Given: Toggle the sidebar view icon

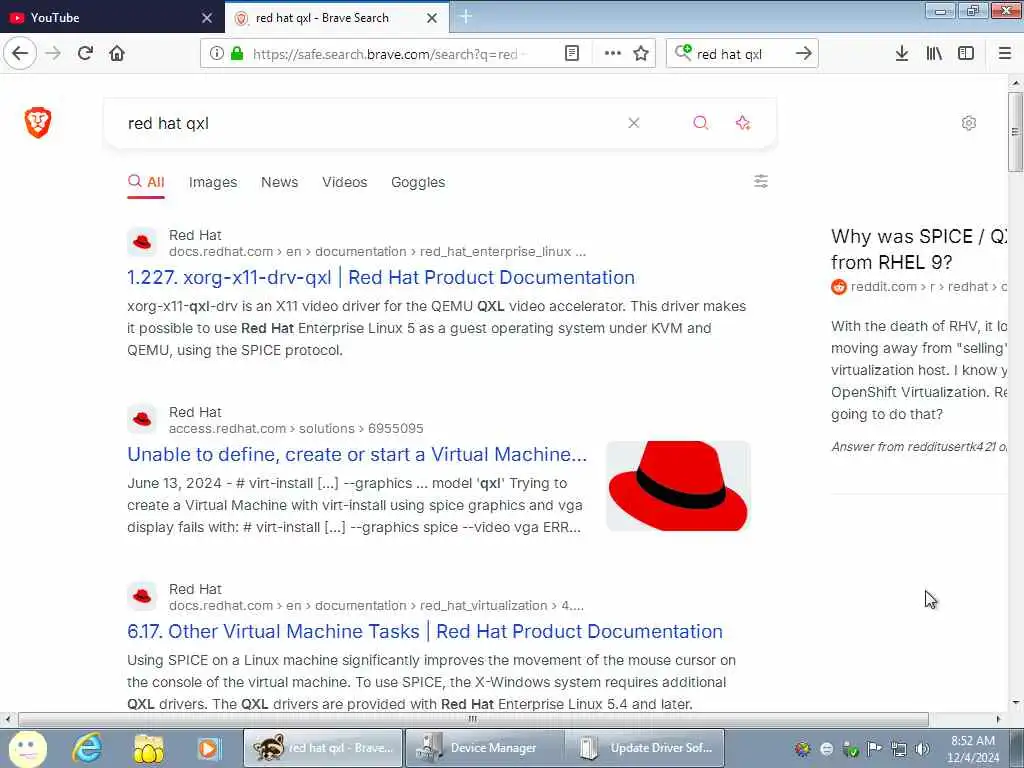Looking at the screenshot, I should pyautogui.click(x=966, y=54).
